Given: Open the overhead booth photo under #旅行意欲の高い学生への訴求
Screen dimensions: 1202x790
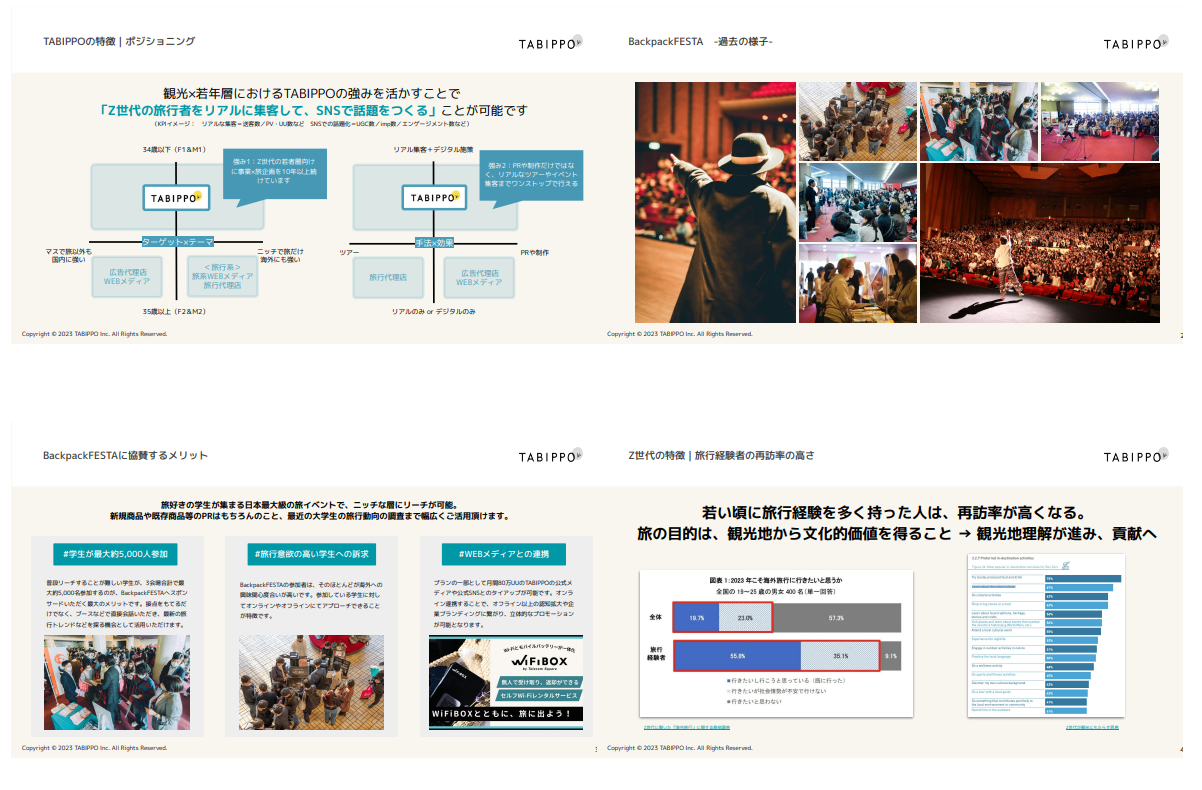Looking at the screenshot, I should pos(311,682).
